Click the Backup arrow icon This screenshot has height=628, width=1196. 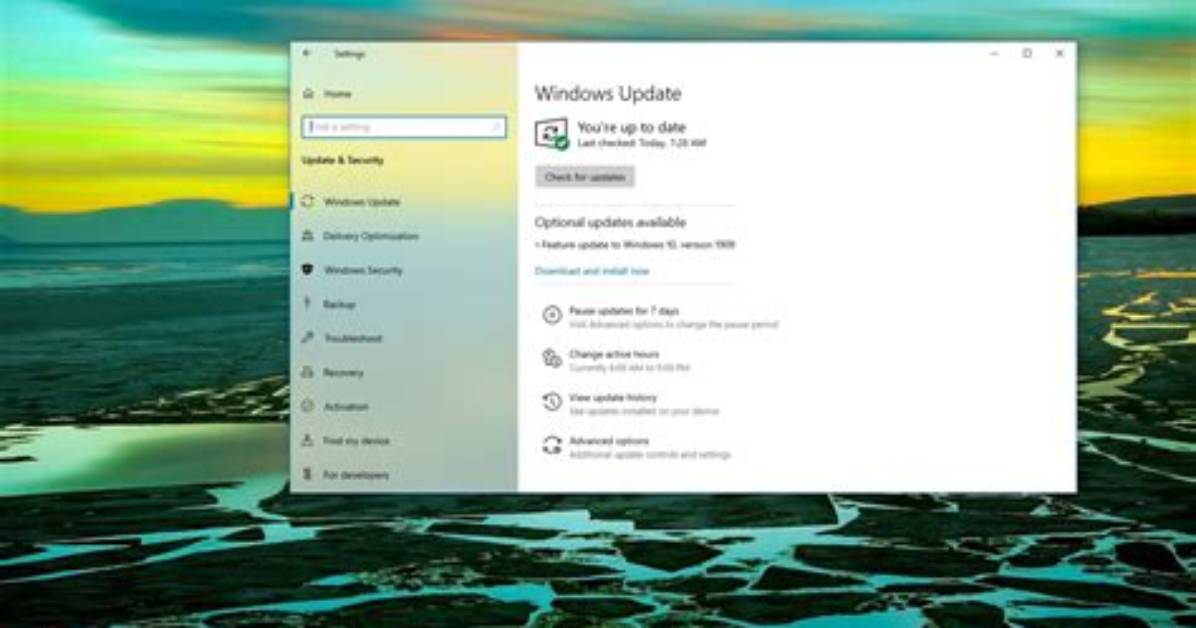click(307, 304)
